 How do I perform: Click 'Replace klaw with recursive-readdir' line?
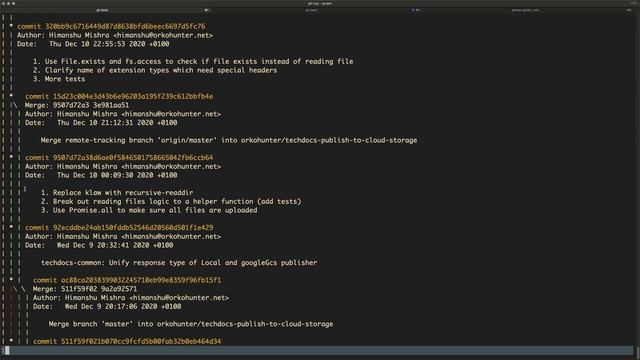(x=117, y=193)
